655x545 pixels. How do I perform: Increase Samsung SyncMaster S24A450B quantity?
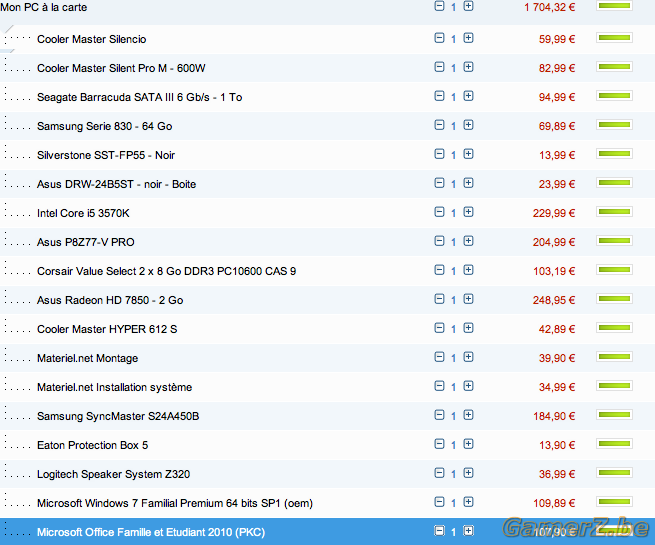click(x=468, y=415)
